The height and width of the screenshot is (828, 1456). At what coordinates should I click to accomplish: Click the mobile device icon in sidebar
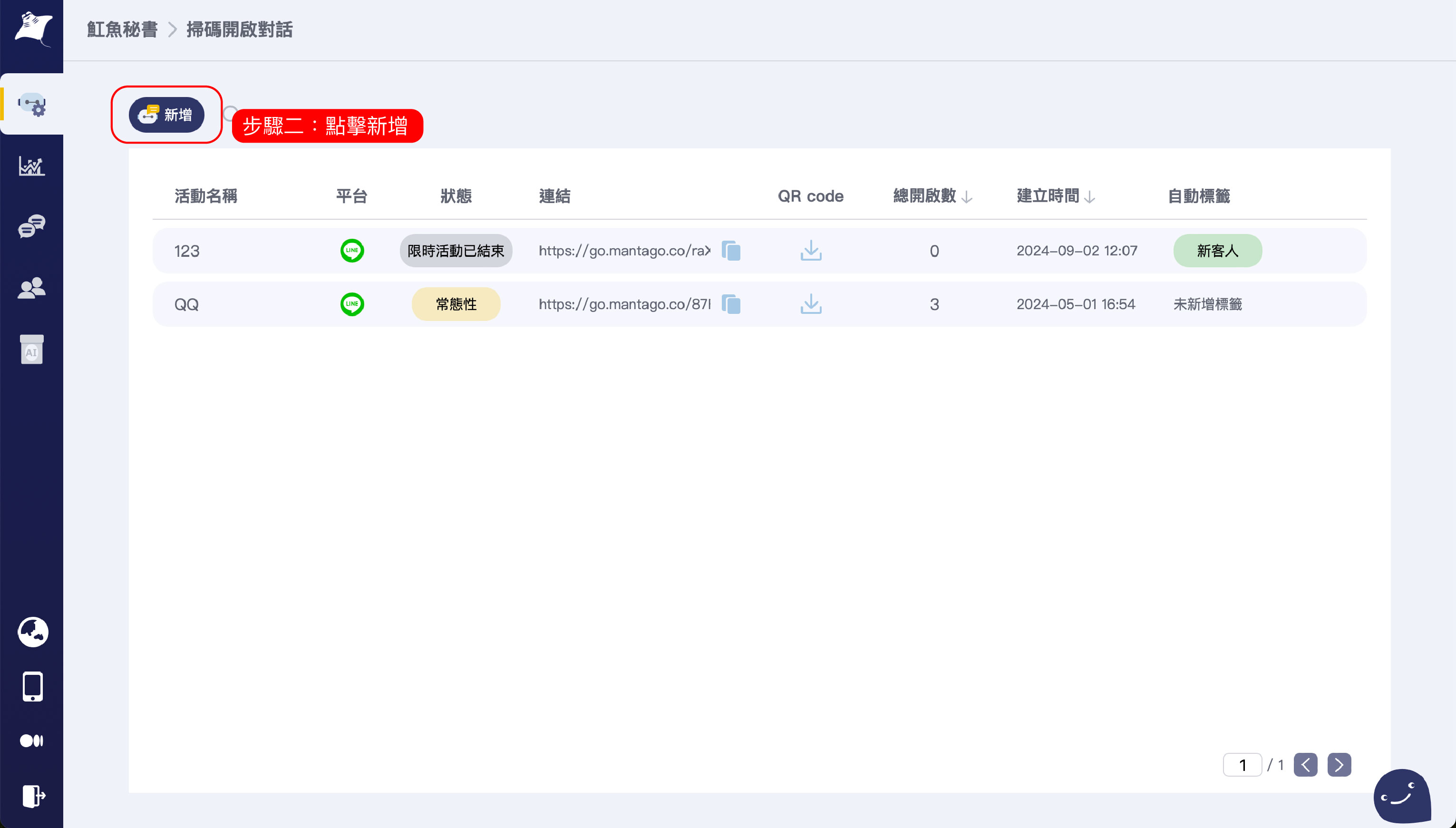(33, 686)
